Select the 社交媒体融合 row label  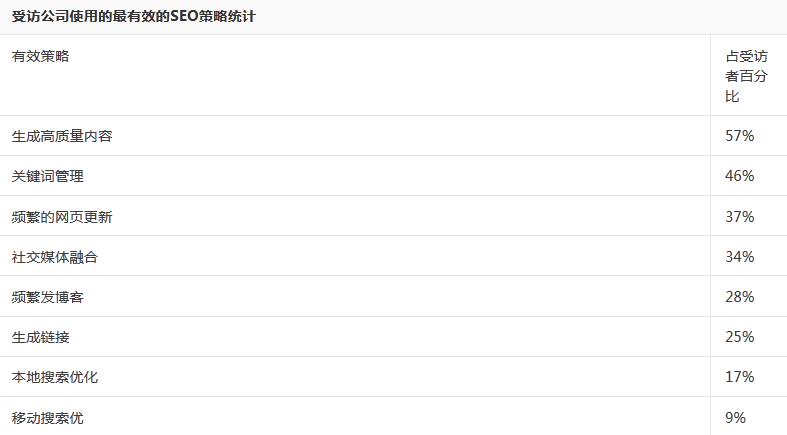click(55, 257)
